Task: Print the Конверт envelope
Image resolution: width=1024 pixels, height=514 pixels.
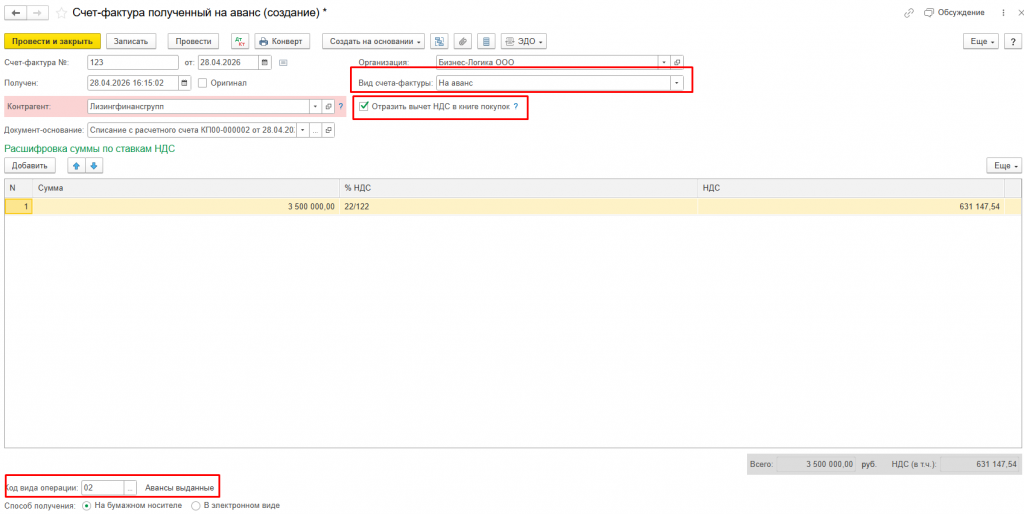Action: (281, 41)
